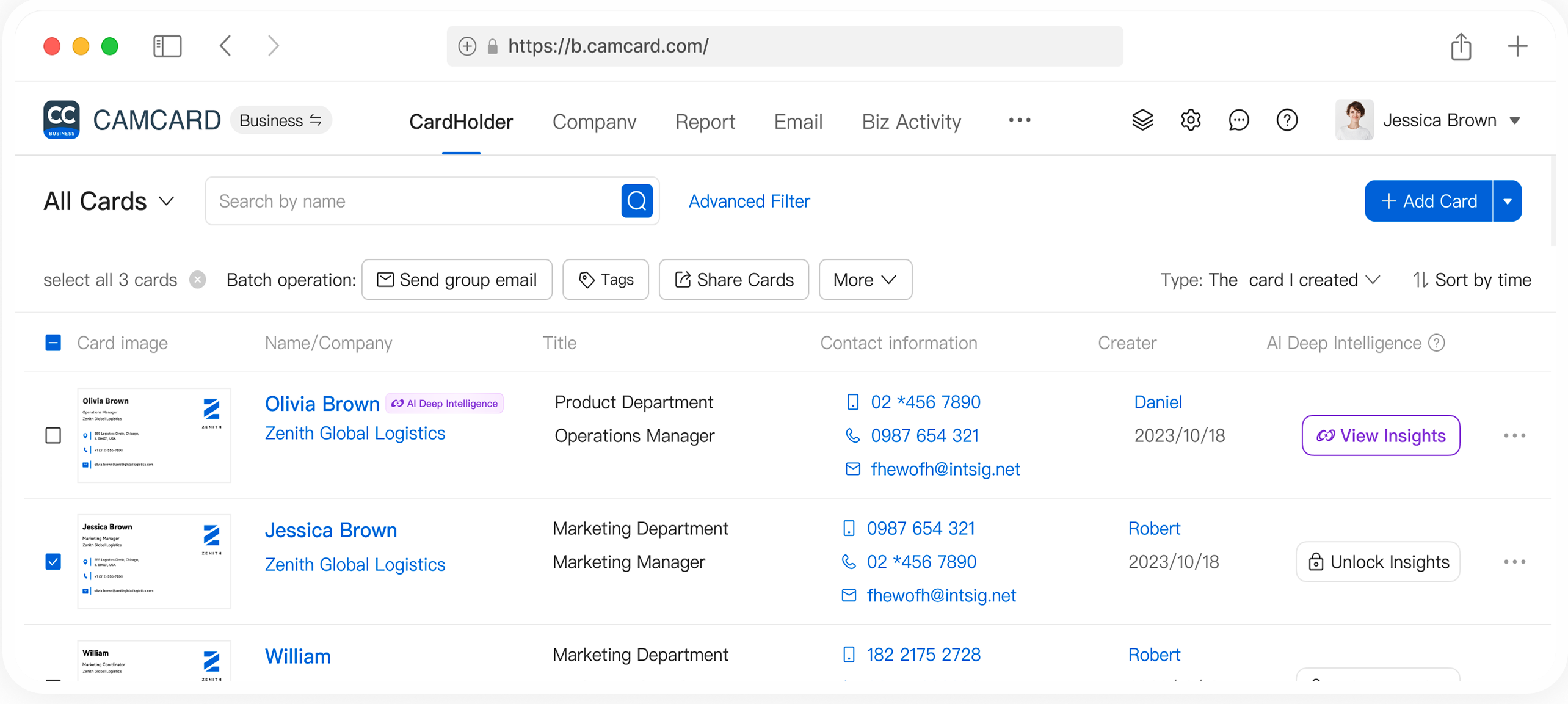Check Olivia Brown's card checkbox
This screenshot has width=1568, height=704.
[53, 435]
